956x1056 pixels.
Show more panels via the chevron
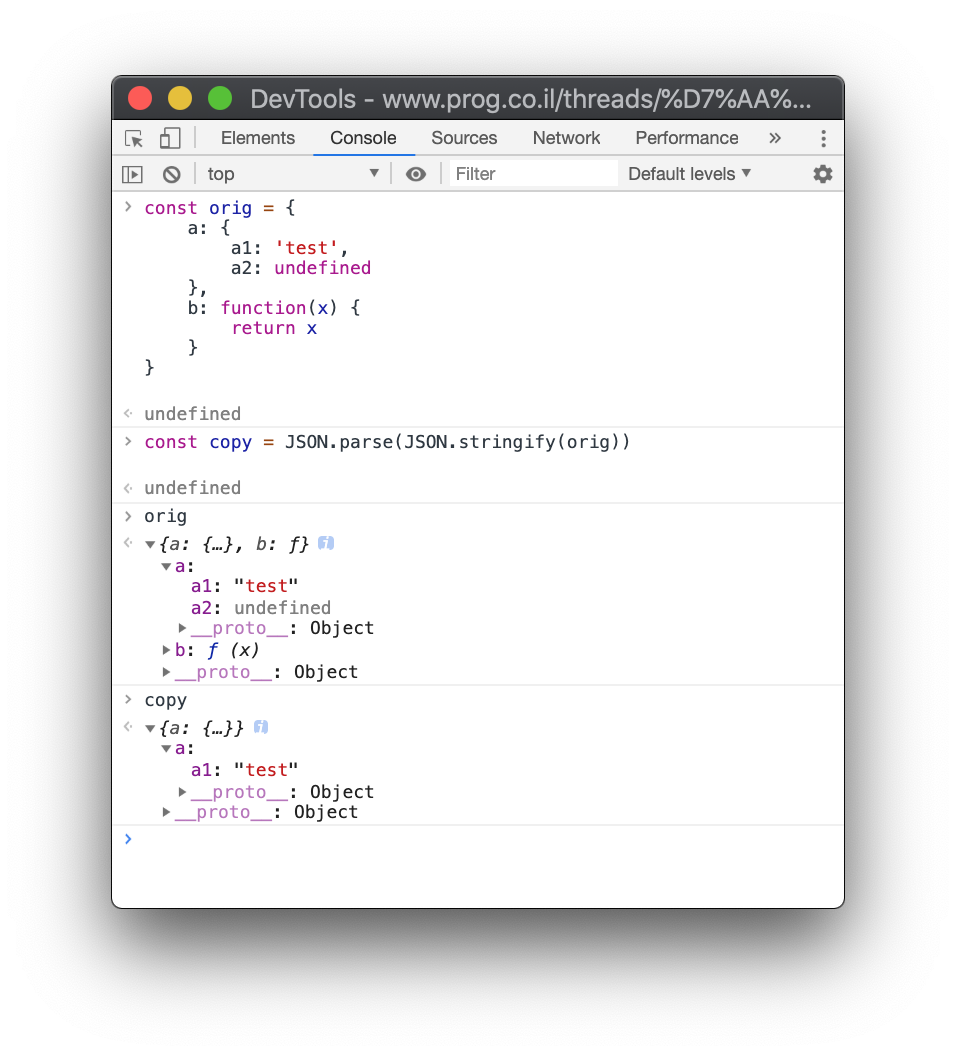click(x=775, y=138)
